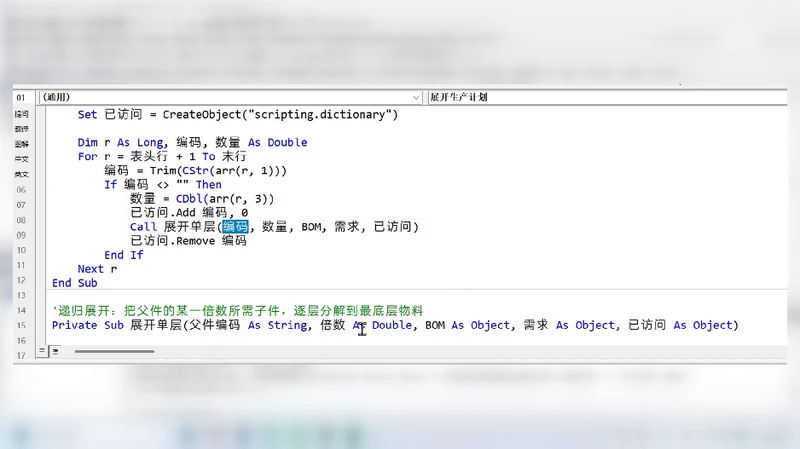The width and height of the screenshot is (800, 449).
Task: Click the green 递归展开 comment line
Action: click(238, 311)
